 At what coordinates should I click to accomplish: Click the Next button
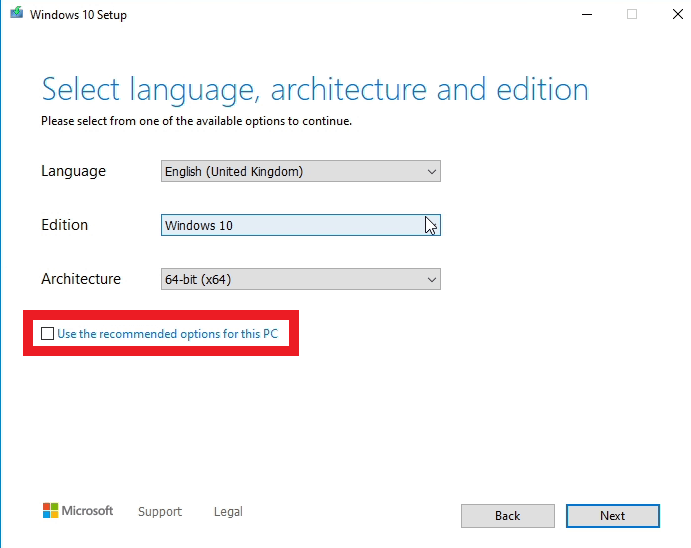(613, 515)
